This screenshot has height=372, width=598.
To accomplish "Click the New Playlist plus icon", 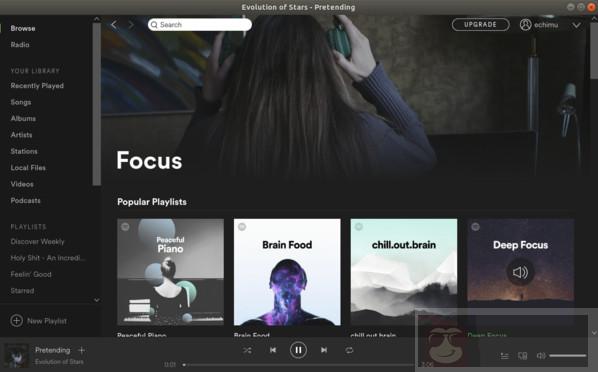I will click(x=16, y=320).
